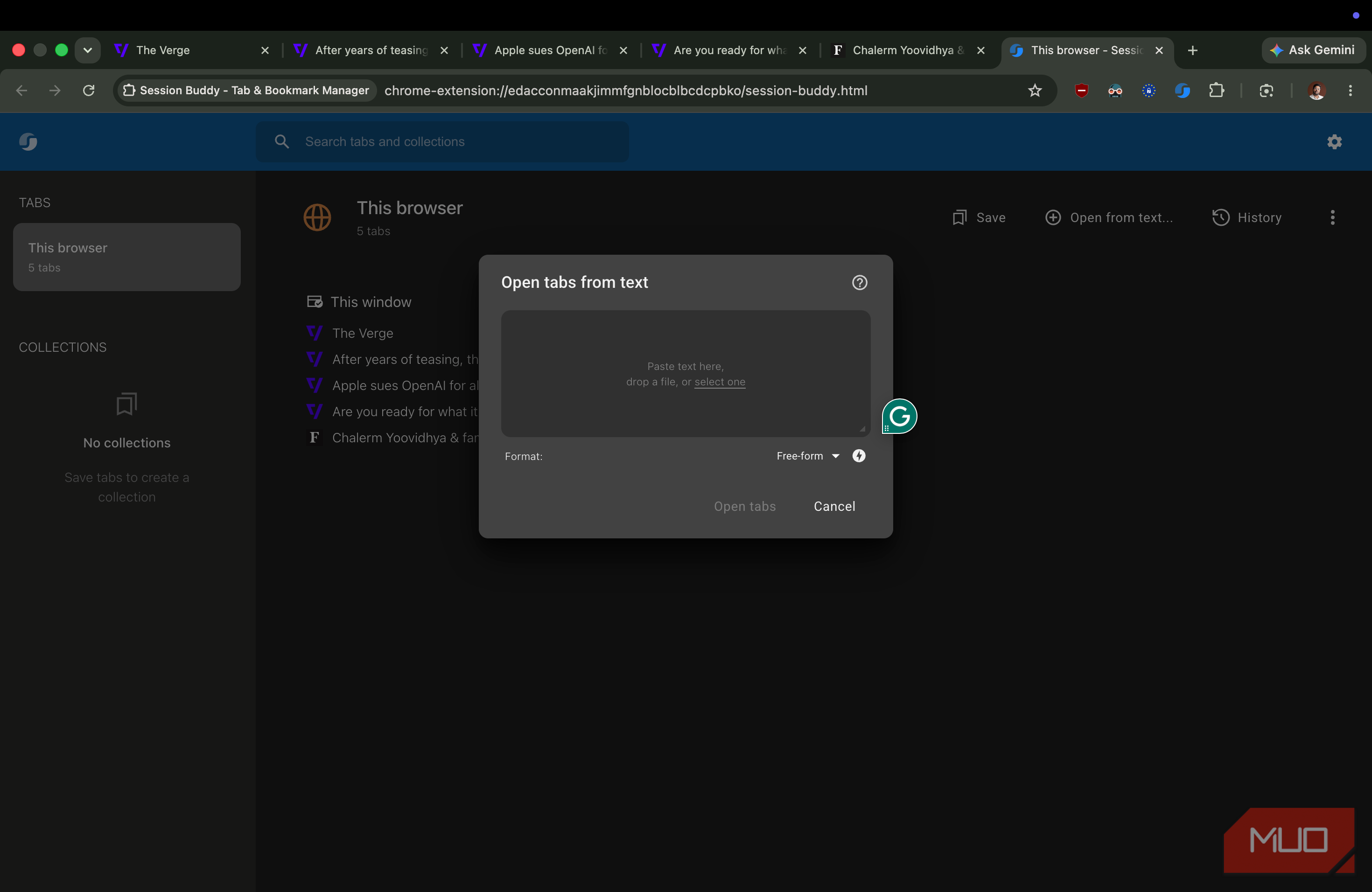
Task: Click the Grammarly floating icon
Action: pyautogui.click(x=899, y=416)
